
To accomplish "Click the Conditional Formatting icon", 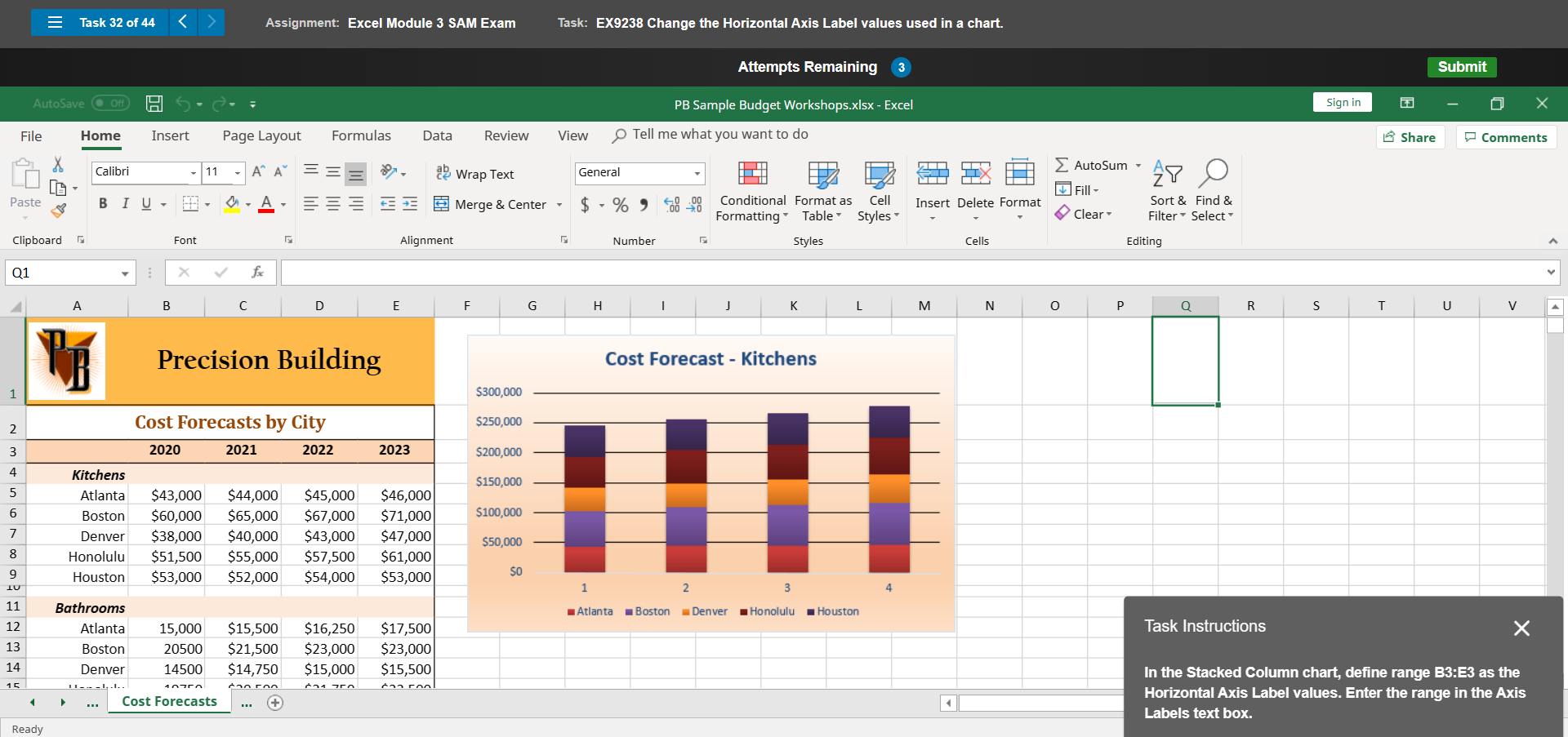I will [x=752, y=174].
